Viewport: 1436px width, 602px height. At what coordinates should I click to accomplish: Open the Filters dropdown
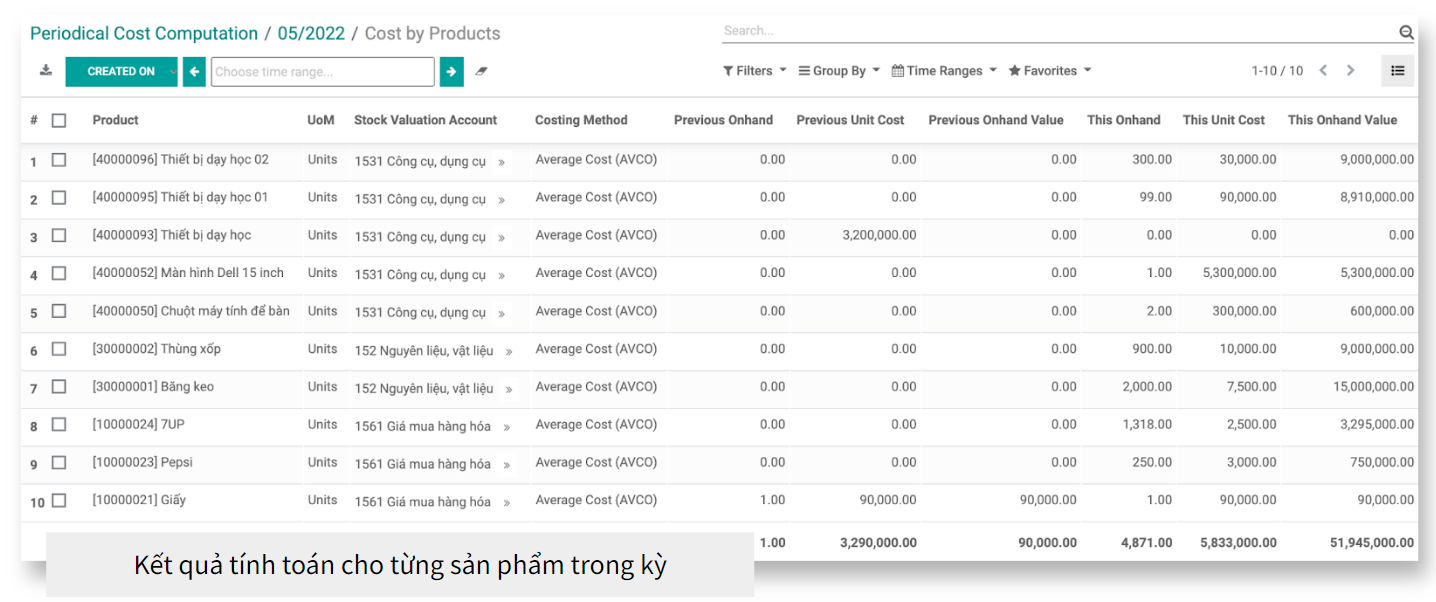[x=754, y=71]
